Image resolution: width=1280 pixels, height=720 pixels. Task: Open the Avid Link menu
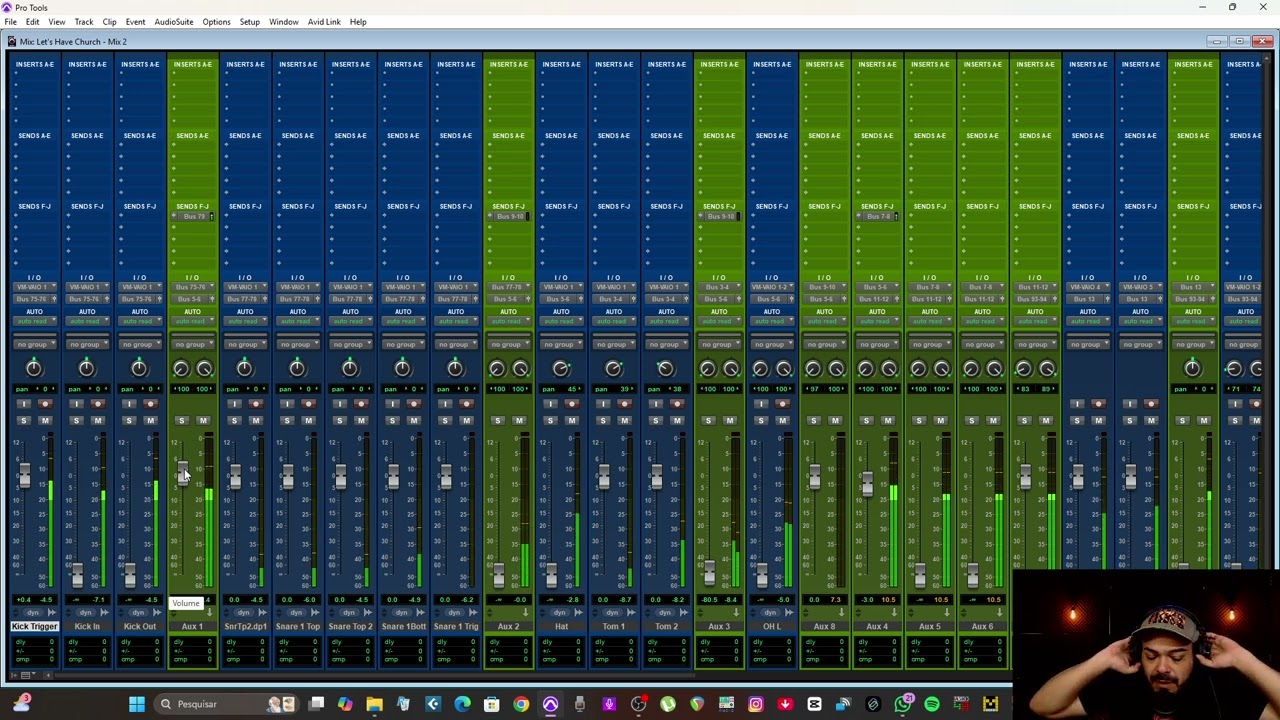click(x=324, y=22)
